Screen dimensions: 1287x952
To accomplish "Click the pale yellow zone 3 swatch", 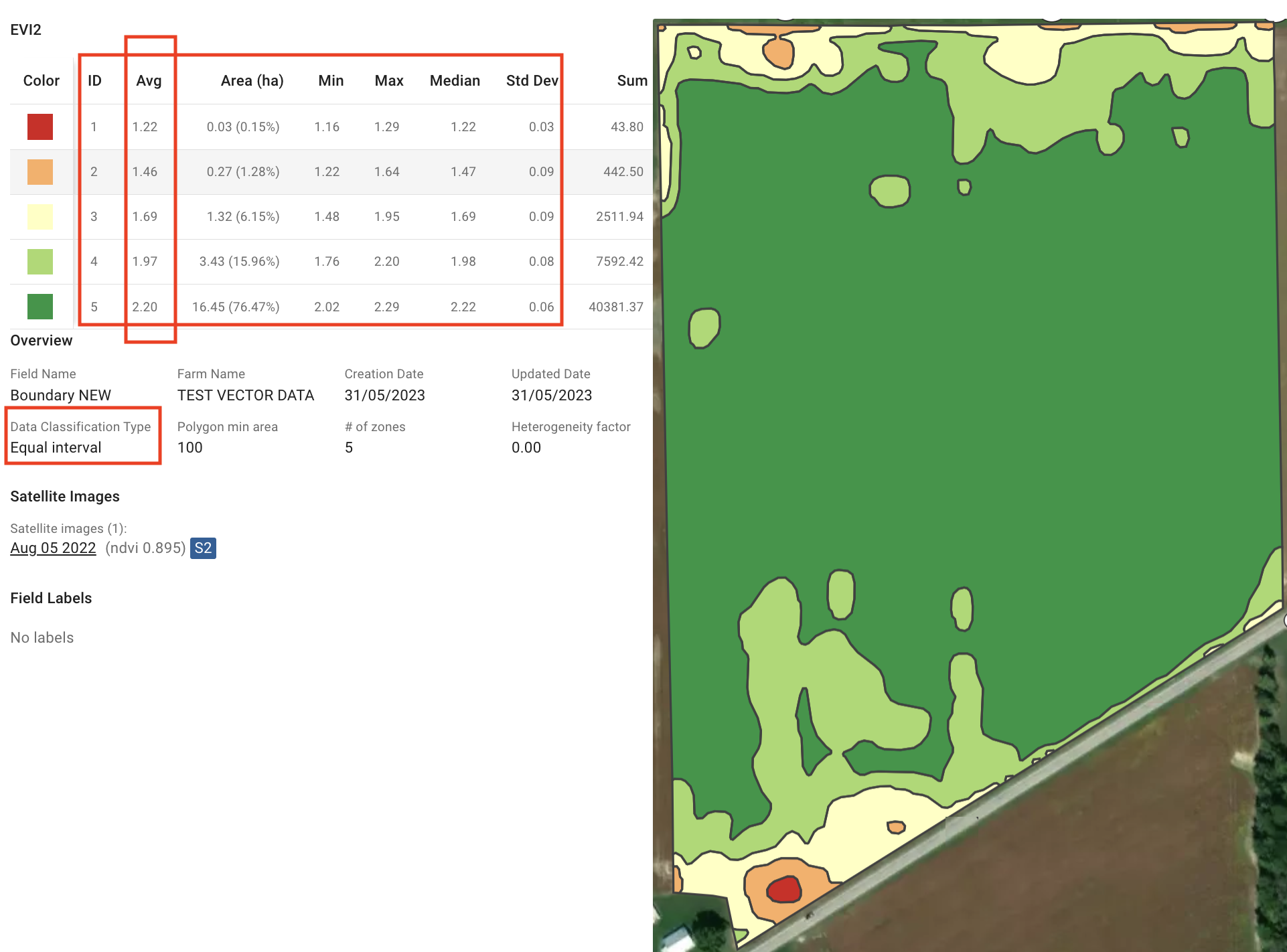I will point(40,217).
